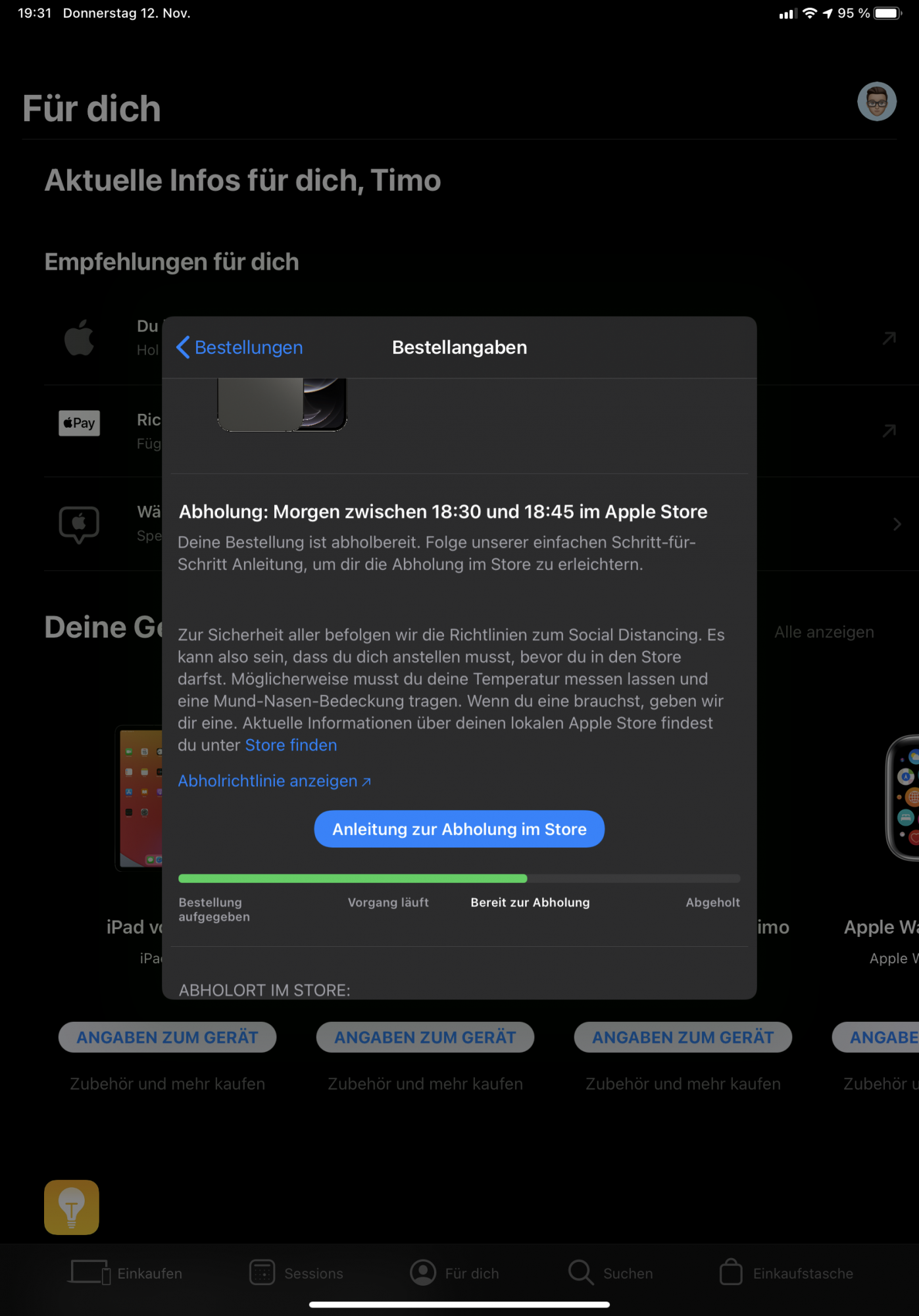Viewport: 919px width, 1316px height.
Task: Tap the Wi-Fi status icon
Action: tap(810, 13)
